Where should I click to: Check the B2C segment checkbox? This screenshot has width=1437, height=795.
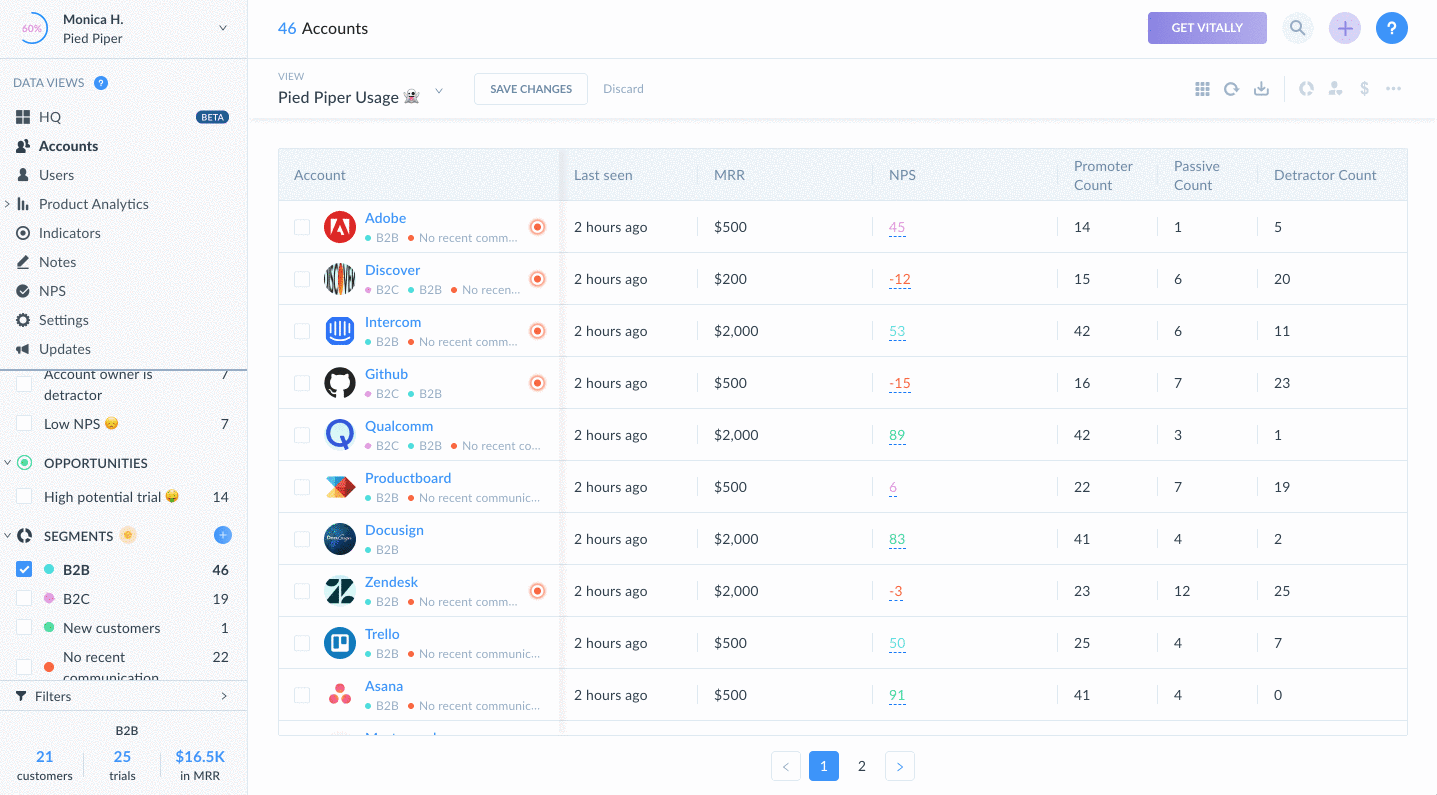(x=24, y=599)
